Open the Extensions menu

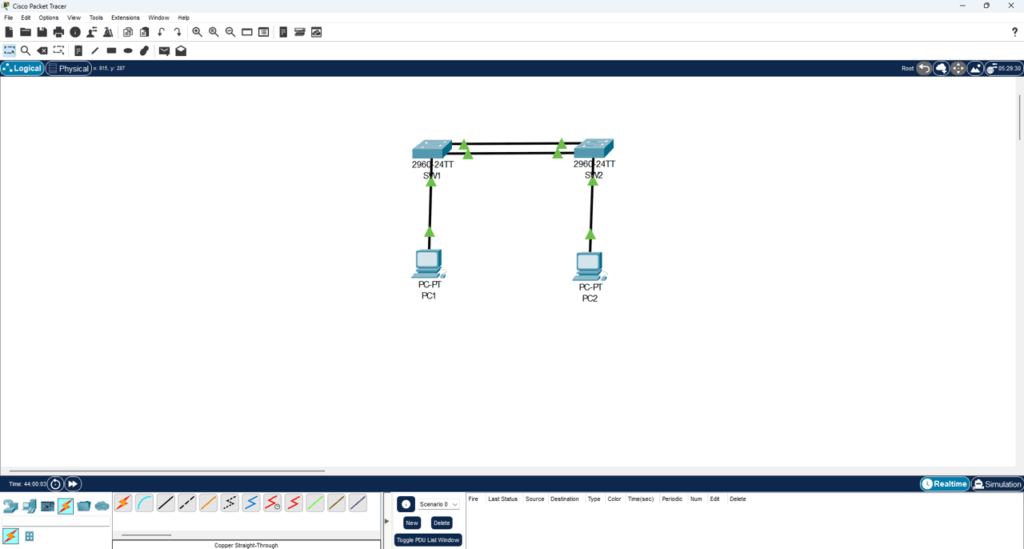[125, 17]
